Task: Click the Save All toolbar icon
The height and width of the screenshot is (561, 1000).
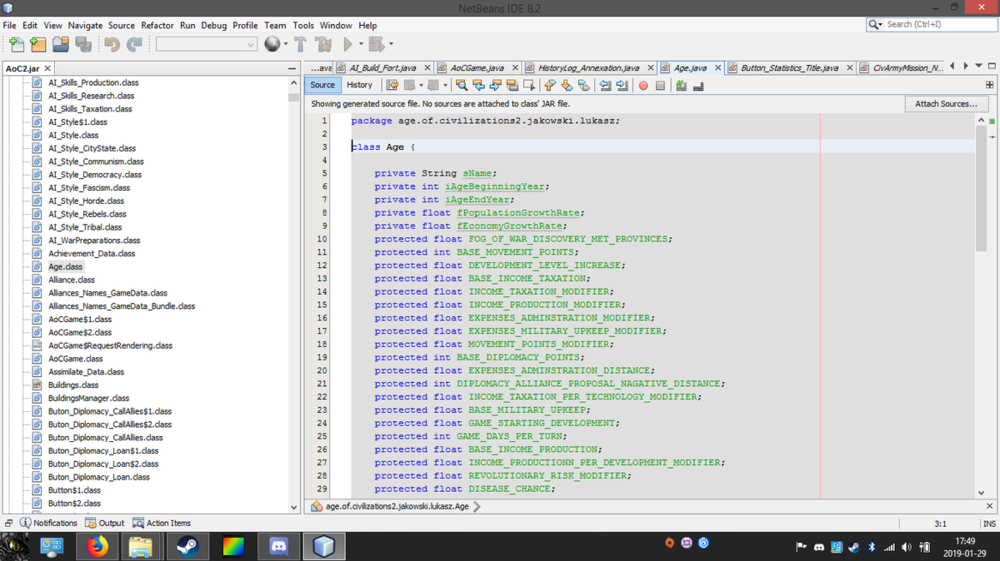Action: point(83,44)
